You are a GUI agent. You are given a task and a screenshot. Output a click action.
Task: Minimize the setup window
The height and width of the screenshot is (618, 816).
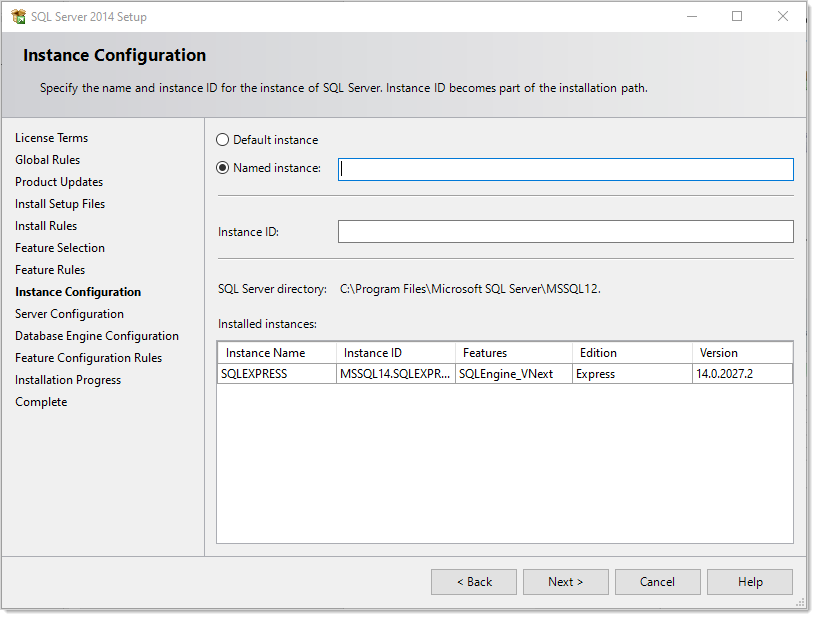[x=691, y=17]
